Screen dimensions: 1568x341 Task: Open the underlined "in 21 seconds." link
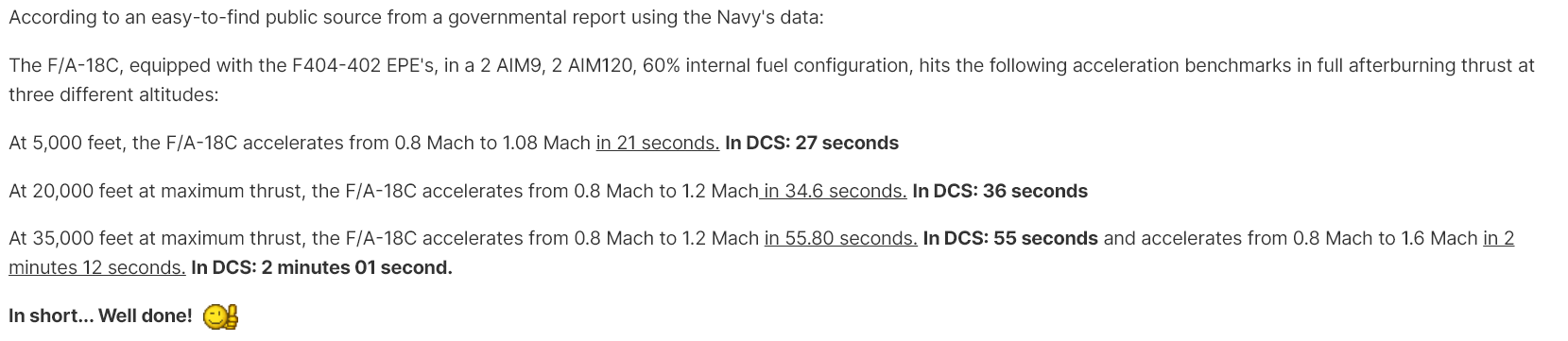coord(658,143)
